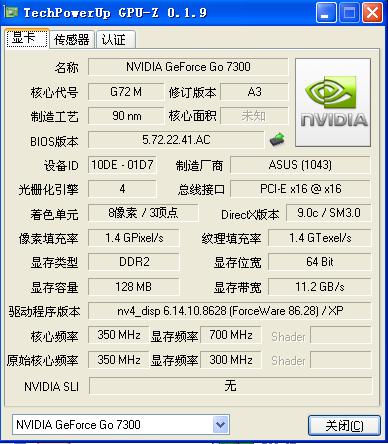
Task: Click the 原始核心频率 label
Action: click(42, 360)
